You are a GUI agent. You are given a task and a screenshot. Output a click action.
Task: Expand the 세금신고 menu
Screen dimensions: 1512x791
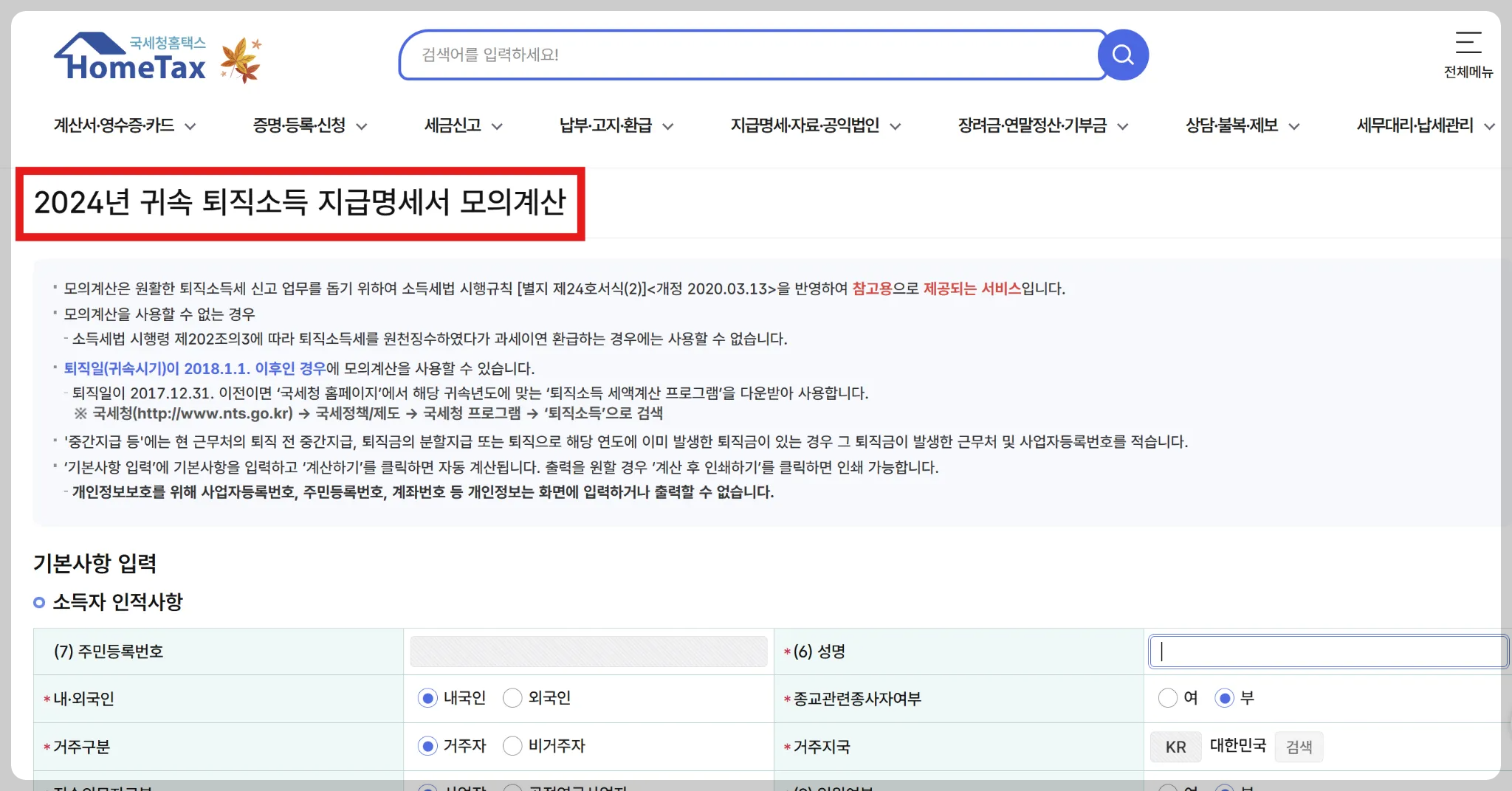453,125
